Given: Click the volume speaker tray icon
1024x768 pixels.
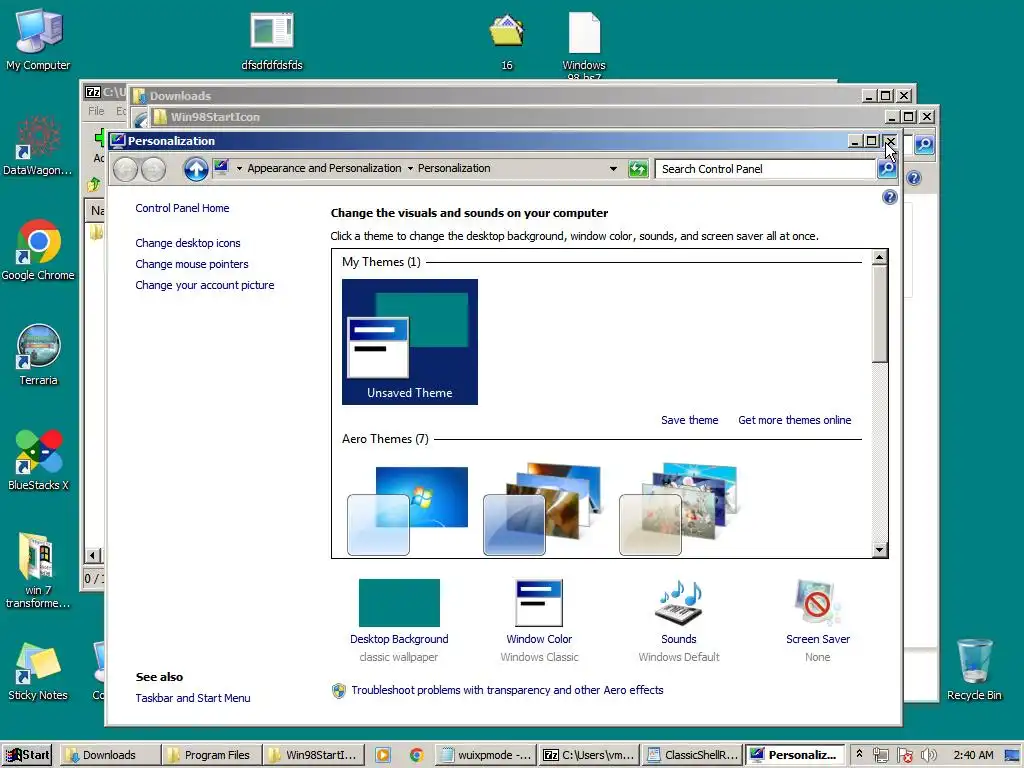Looking at the screenshot, I should pos(928,755).
